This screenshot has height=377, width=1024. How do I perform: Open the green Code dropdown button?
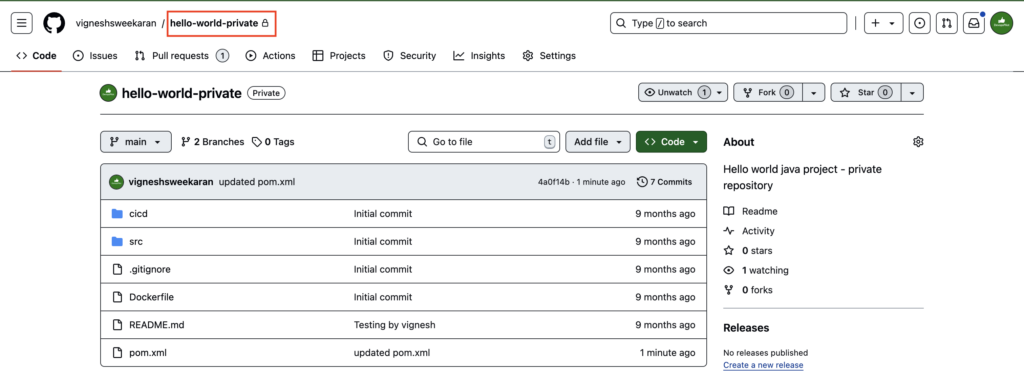pos(671,142)
